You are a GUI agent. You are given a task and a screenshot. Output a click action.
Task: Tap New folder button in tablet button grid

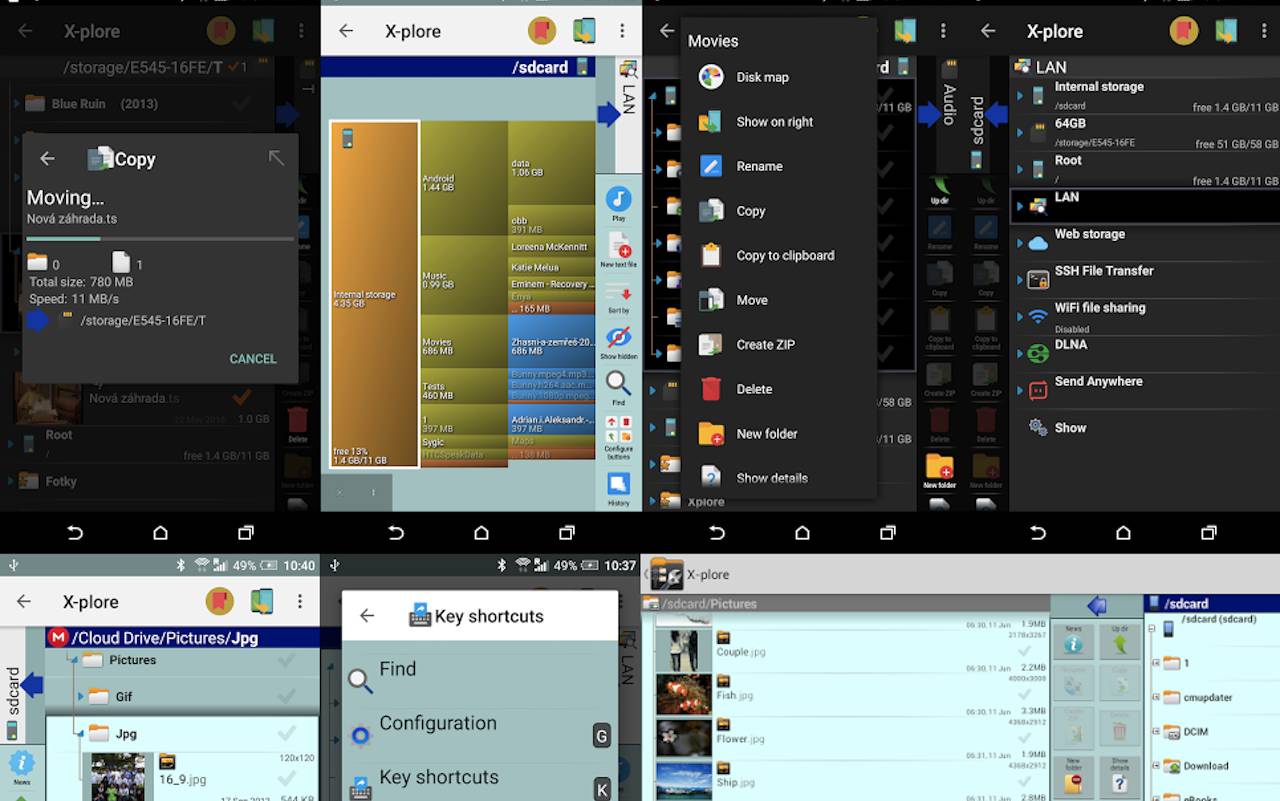[1073, 777]
